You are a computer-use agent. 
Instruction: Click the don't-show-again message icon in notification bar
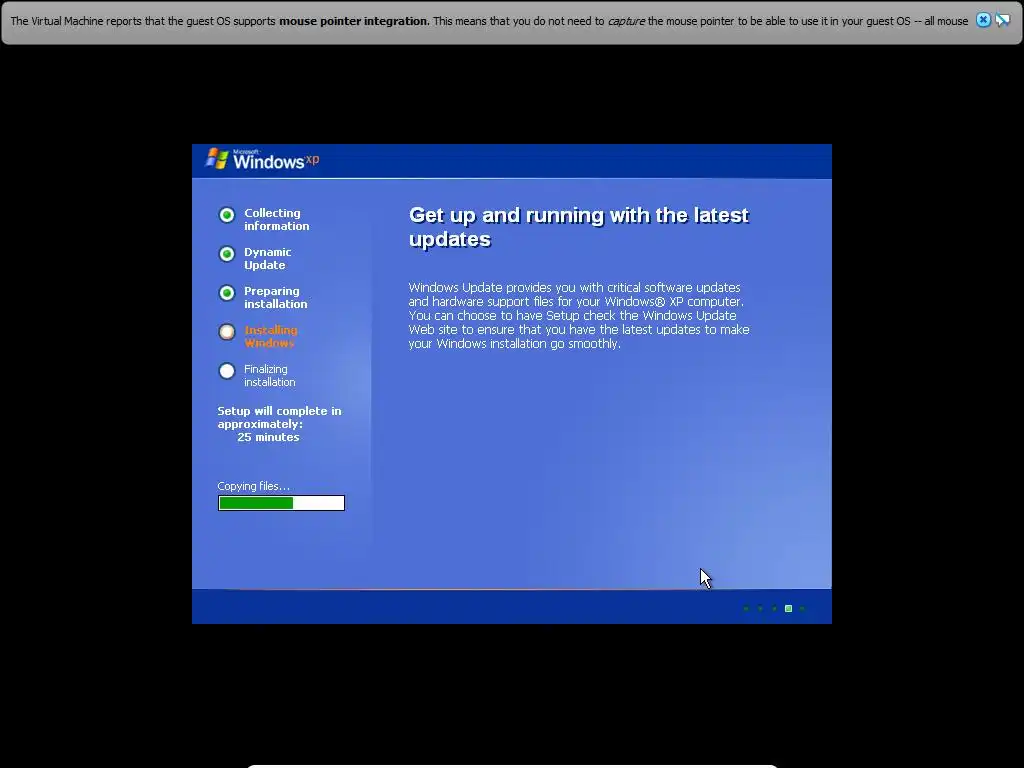pyautogui.click(x=1002, y=20)
